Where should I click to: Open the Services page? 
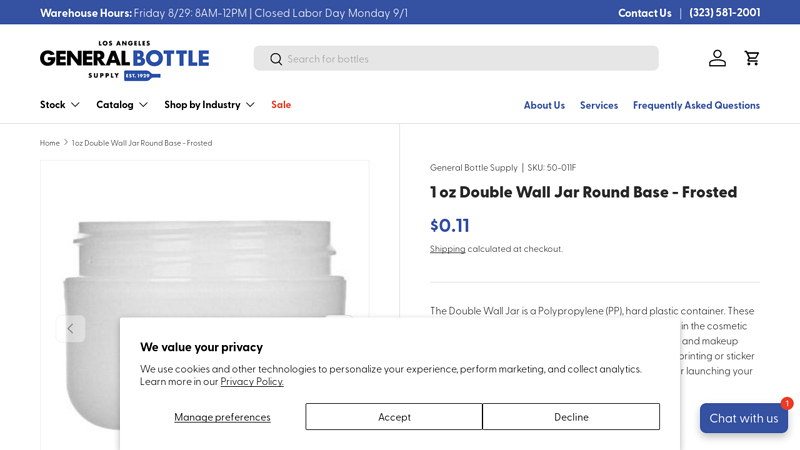(x=598, y=105)
